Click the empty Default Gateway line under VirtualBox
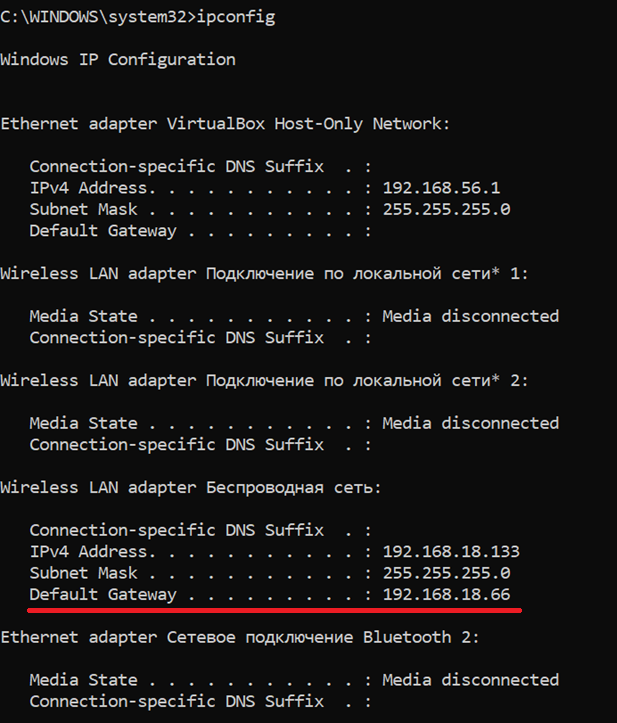This screenshot has height=723, width=617. (x=200, y=231)
